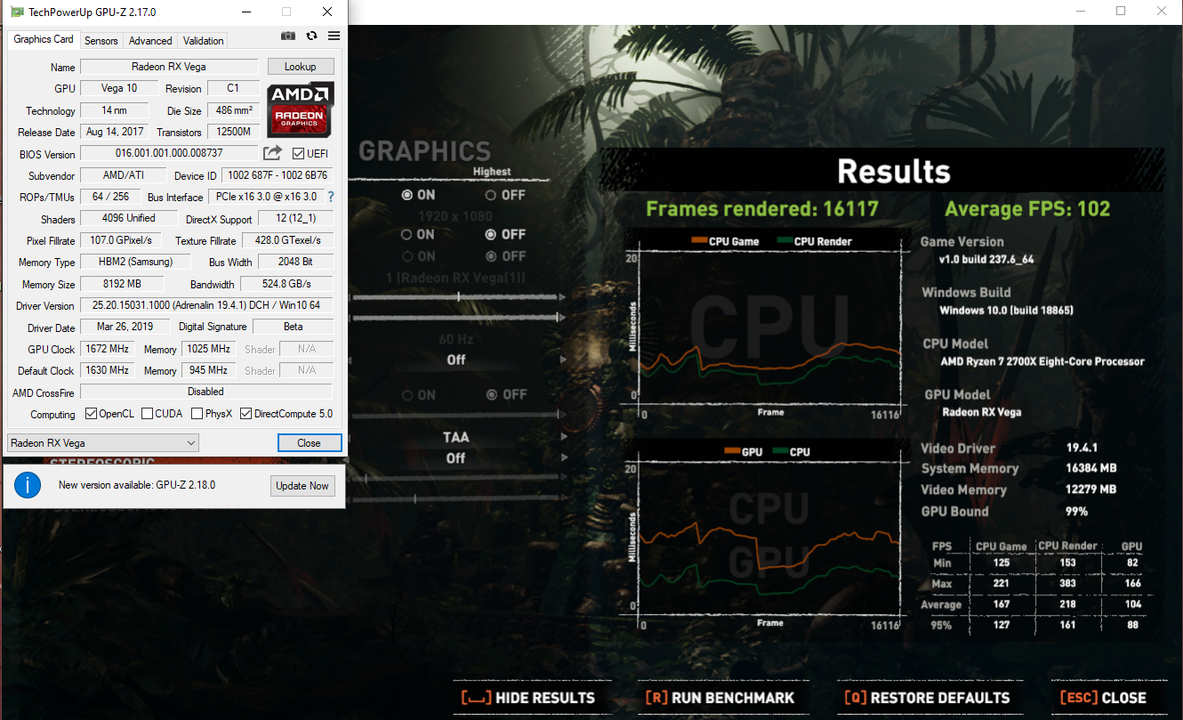Click the Driver Version field
The width and height of the screenshot is (1183, 720).
(206, 306)
